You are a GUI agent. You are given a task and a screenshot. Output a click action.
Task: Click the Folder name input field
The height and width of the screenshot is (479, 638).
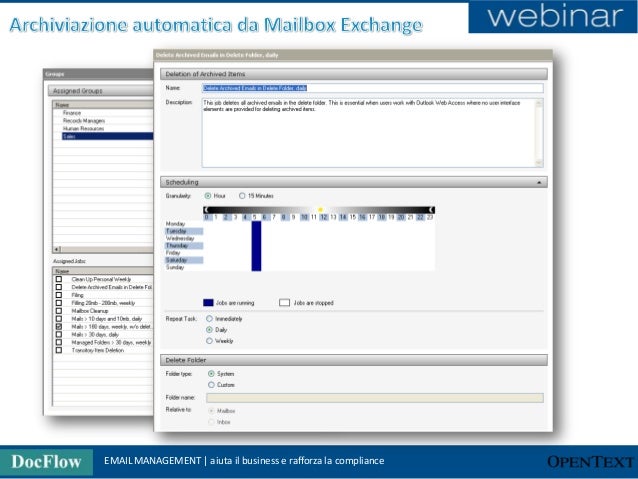(375, 398)
